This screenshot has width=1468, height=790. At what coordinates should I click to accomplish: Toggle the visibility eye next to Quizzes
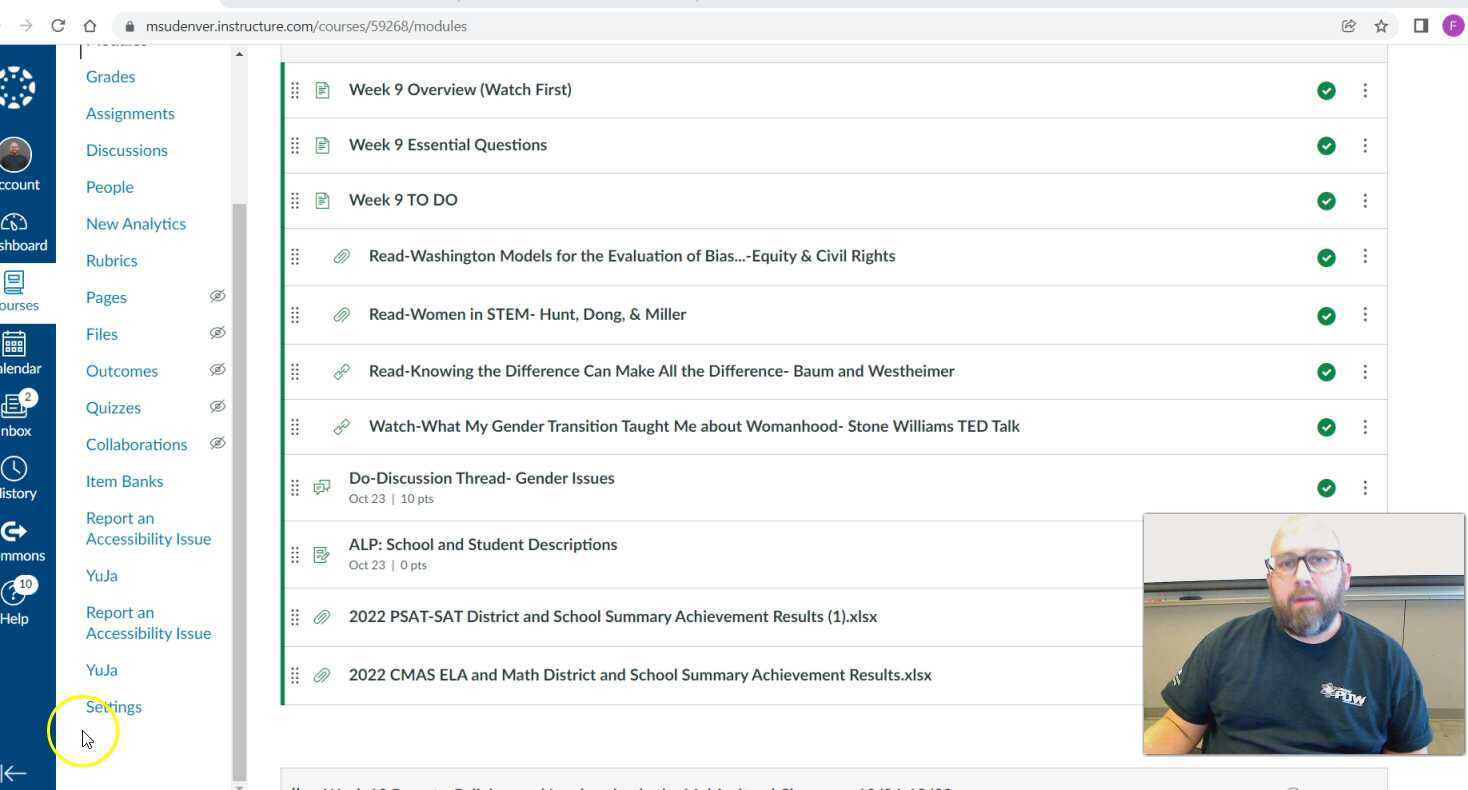pos(217,407)
